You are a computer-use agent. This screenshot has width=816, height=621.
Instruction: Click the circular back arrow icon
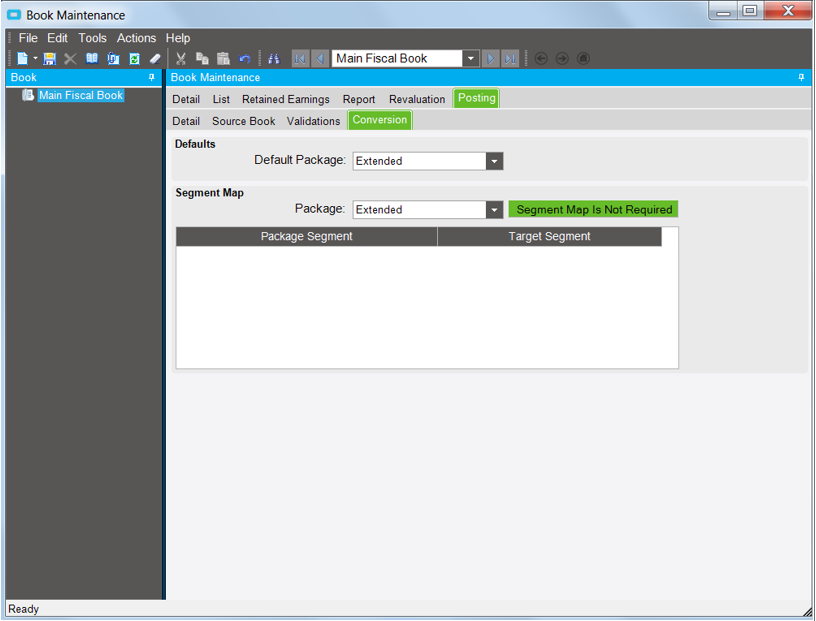point(541,58)
